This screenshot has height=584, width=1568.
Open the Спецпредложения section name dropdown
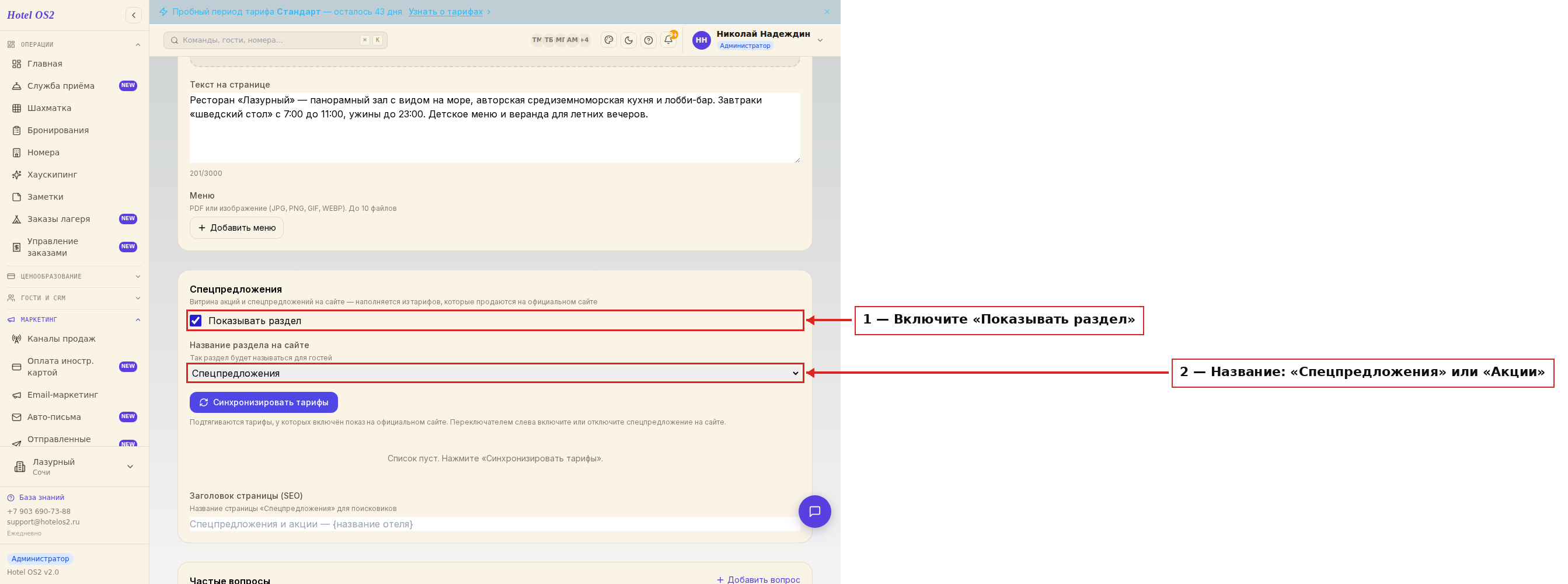[495, 373]
